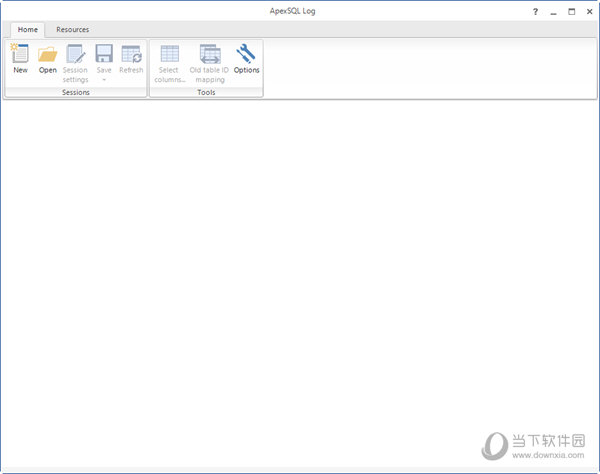Open Select columns tool
The height and width of the screenshot is (474, 600).
(x=170, y=64)
